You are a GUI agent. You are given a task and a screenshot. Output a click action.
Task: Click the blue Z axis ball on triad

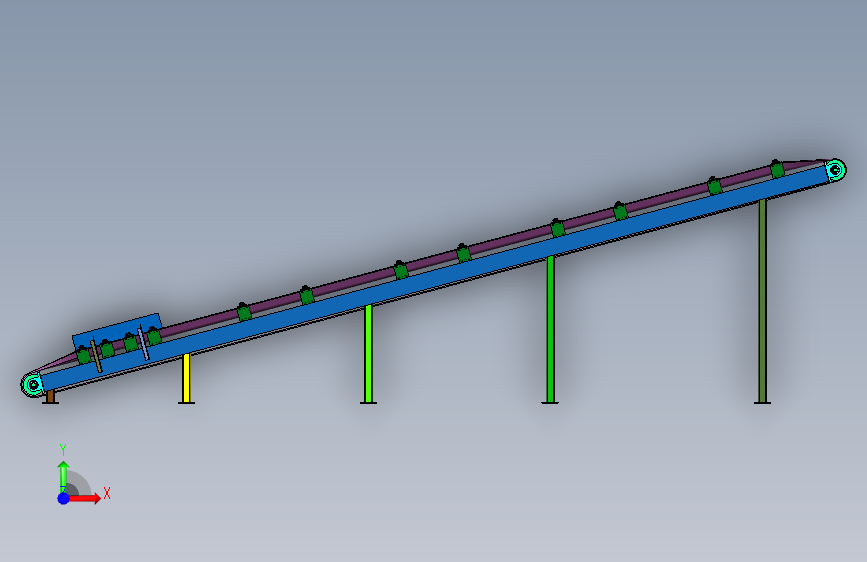[x=64, y=498]
